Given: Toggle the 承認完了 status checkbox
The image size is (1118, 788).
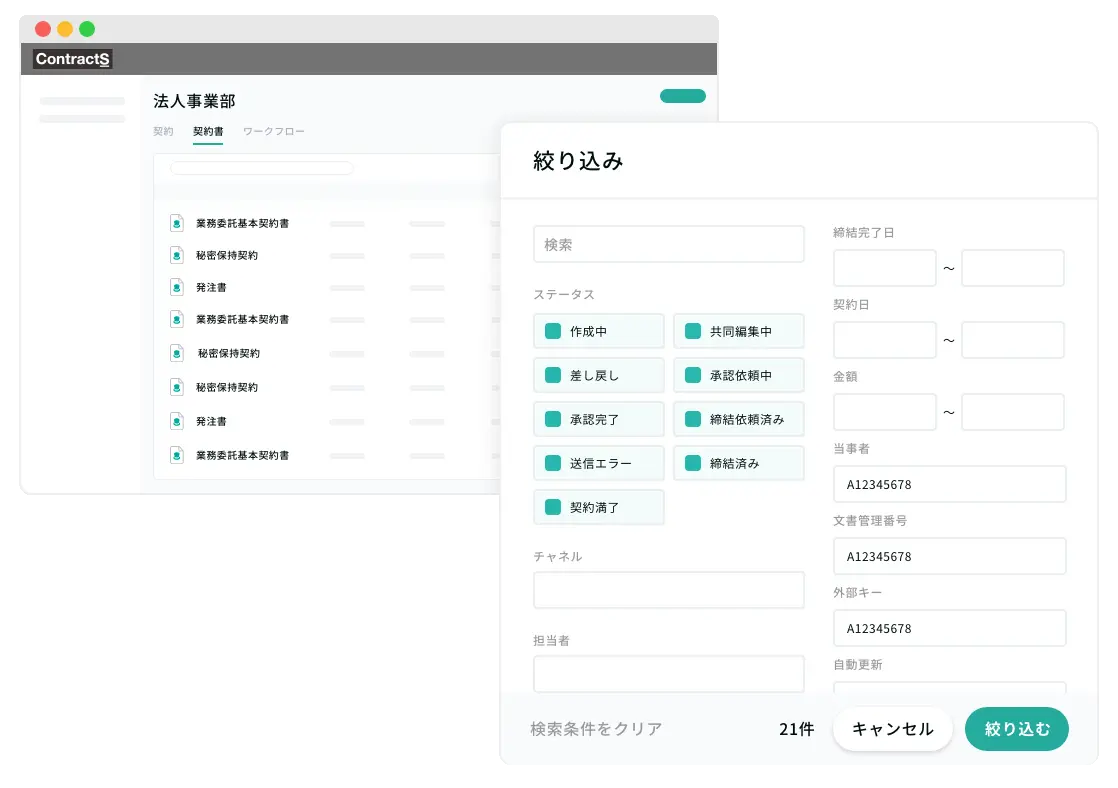Looking at the screenshot, I should (x=553, y=419).
